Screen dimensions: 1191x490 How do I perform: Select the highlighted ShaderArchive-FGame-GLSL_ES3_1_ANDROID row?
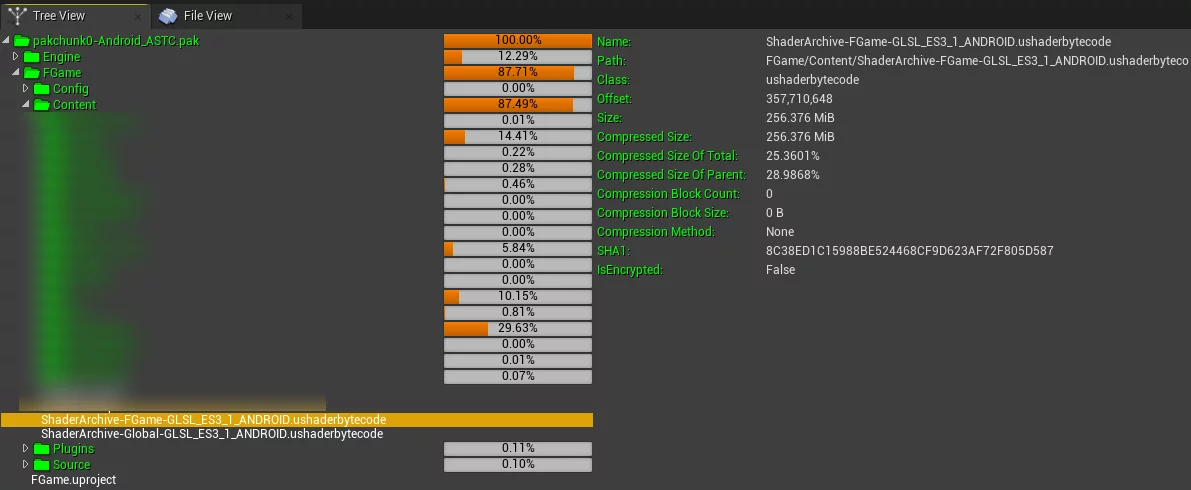213,420
